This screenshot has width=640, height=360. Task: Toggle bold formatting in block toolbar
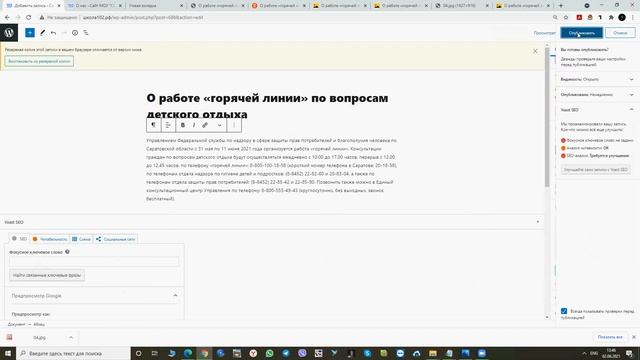[183, 125]
